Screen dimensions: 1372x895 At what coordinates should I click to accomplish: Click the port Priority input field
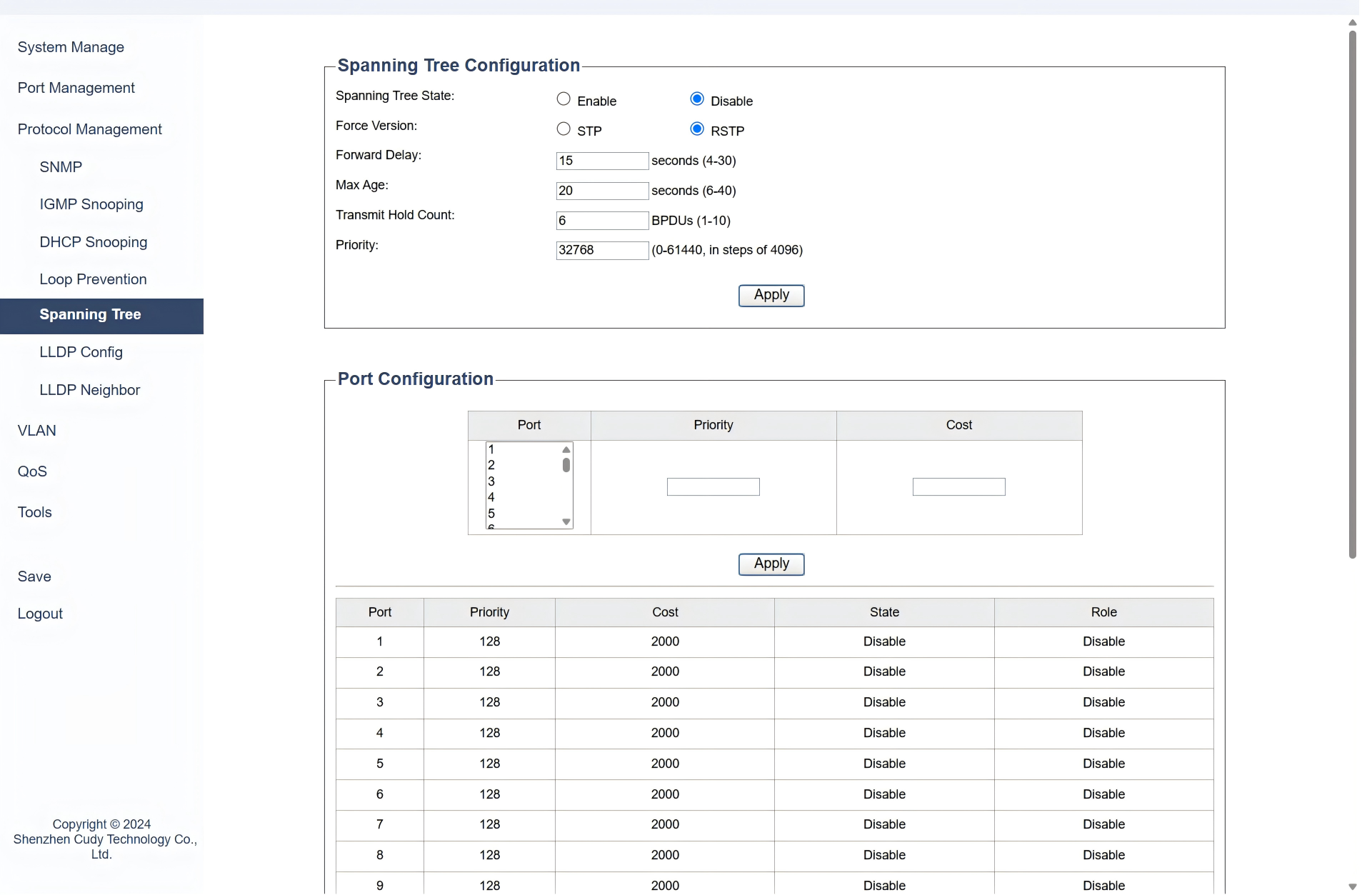click(713, 487)
